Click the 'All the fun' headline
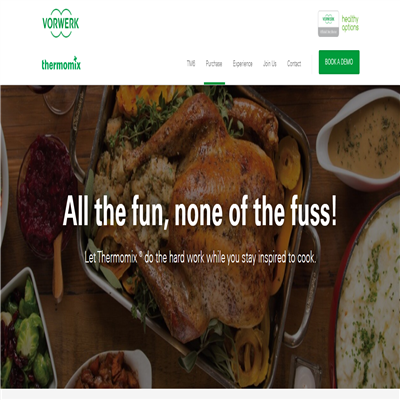This screenshot has height=400, width=400. [200, 211]
